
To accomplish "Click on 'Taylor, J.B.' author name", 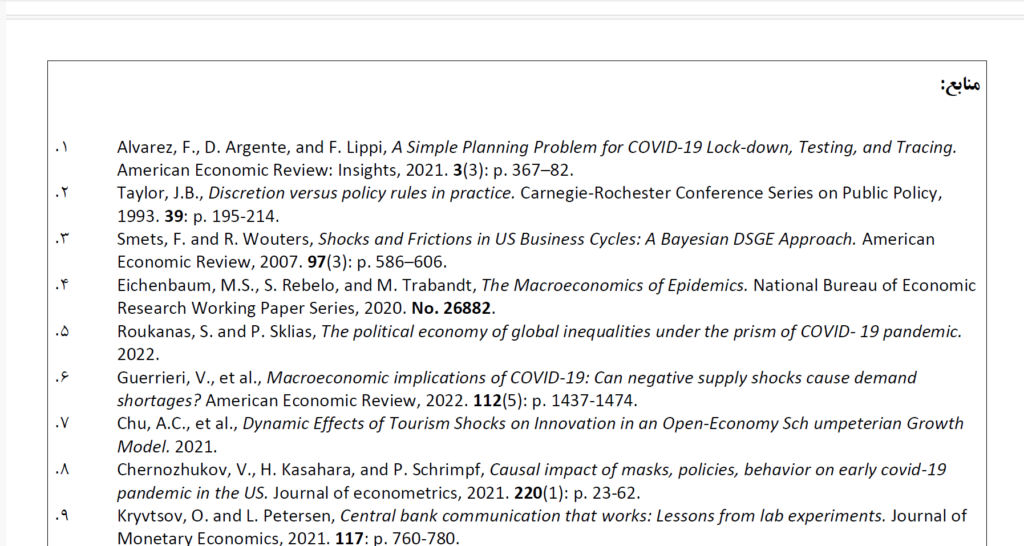I will (159, 193).
